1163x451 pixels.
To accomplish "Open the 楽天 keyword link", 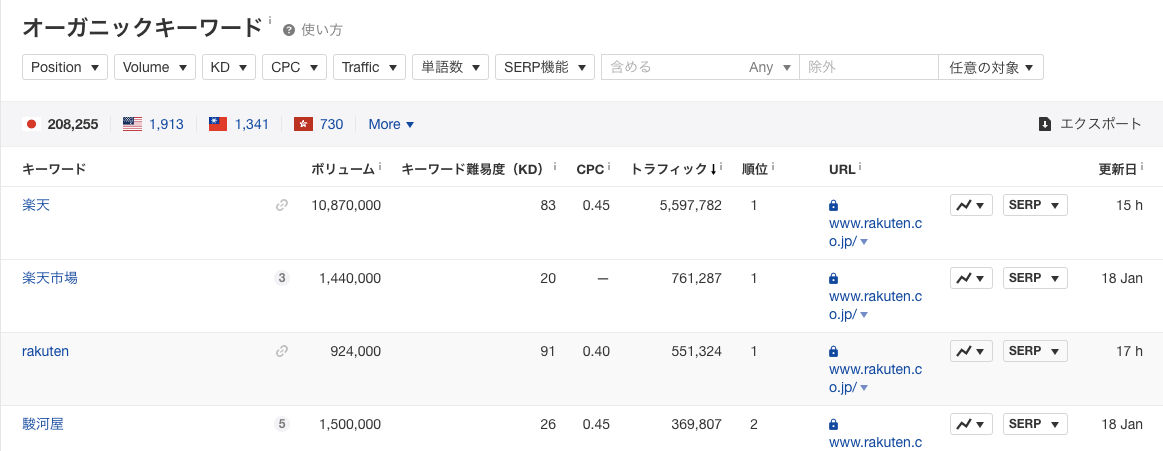I will coord(36,205).
